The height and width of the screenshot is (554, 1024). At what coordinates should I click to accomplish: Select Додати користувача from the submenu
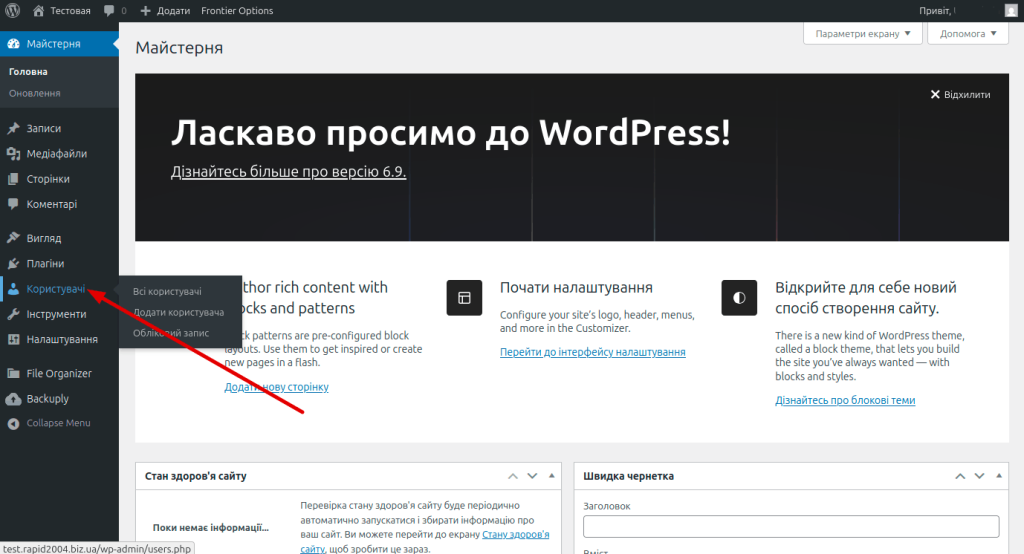(178, 312)
